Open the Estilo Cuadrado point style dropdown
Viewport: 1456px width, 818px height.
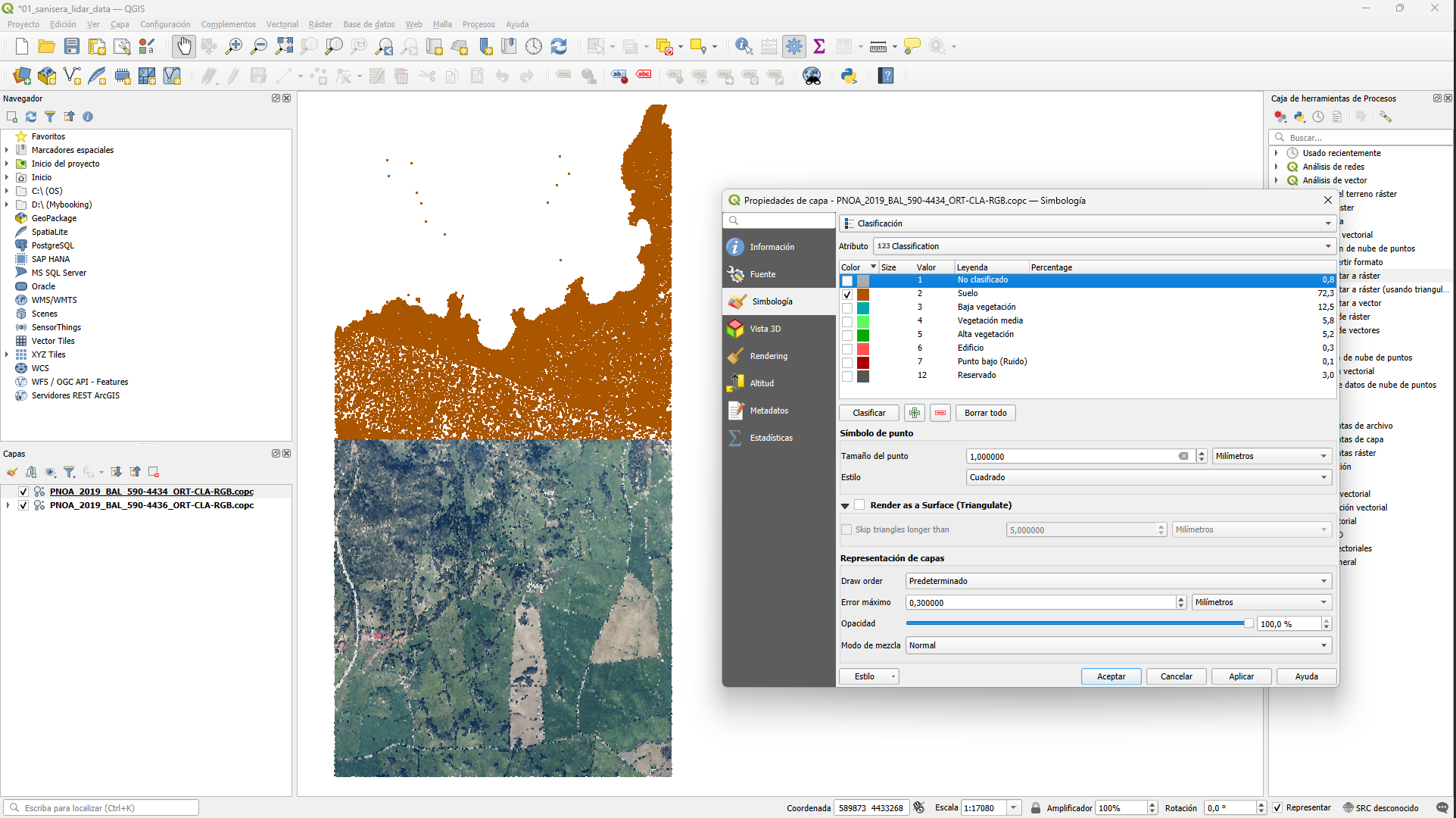click(1148, 477)
